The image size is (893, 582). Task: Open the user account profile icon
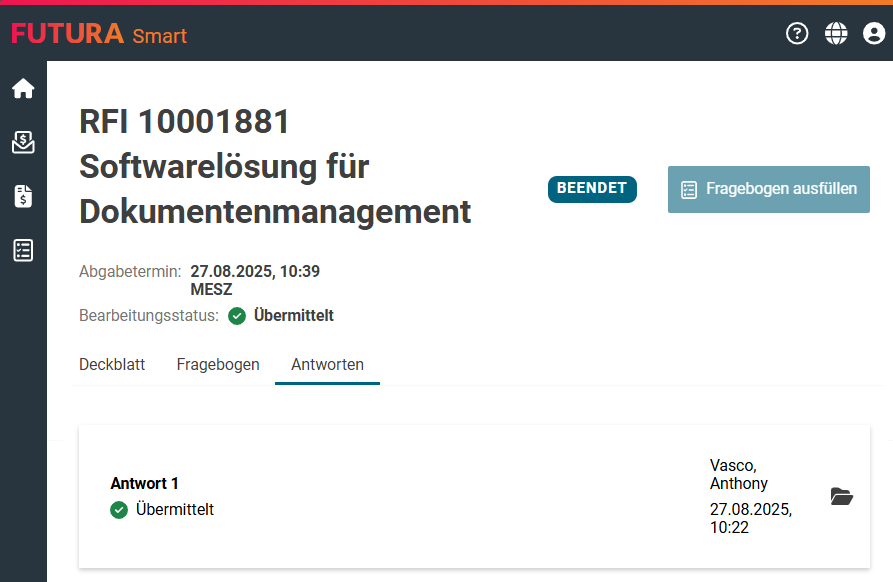click(x=874, y=34)
